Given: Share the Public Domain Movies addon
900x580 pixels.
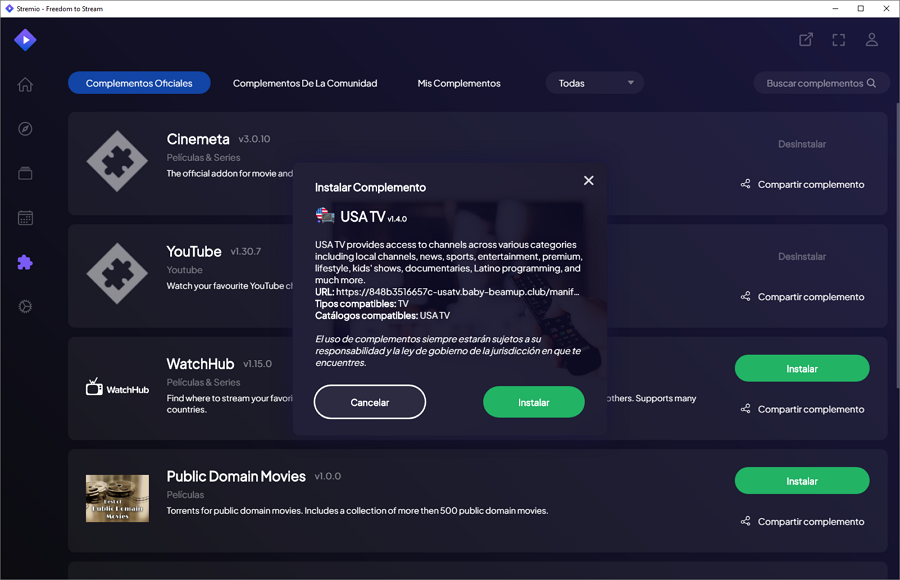Looking at the screenshot, I should tap(802, 521).
